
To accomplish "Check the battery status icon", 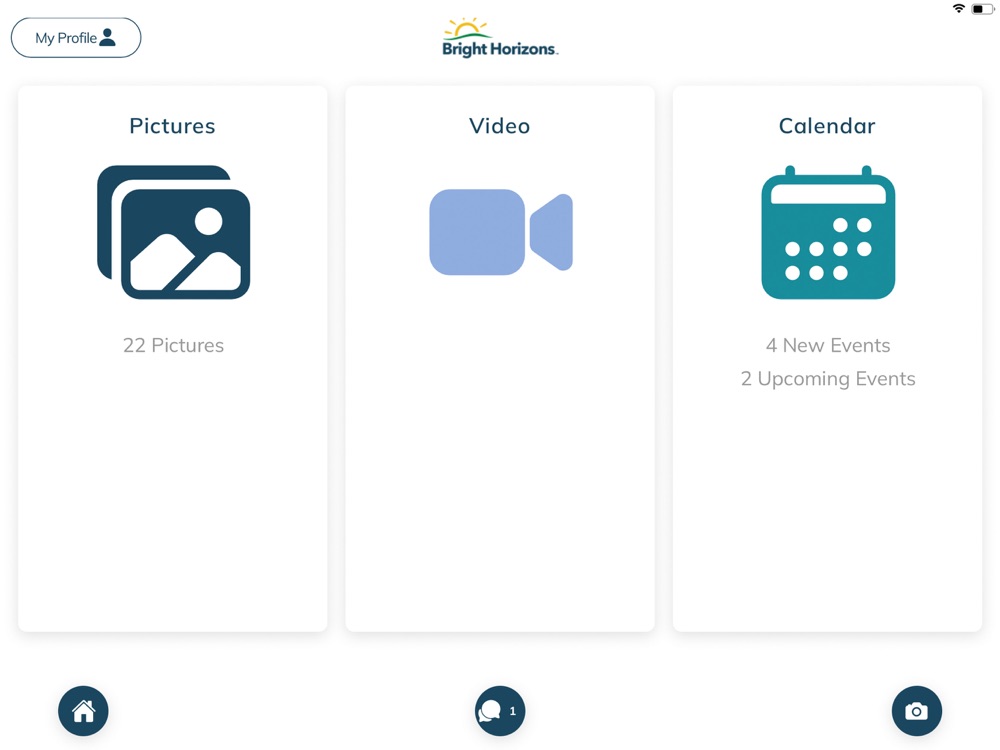I will (x=982, y=9).
